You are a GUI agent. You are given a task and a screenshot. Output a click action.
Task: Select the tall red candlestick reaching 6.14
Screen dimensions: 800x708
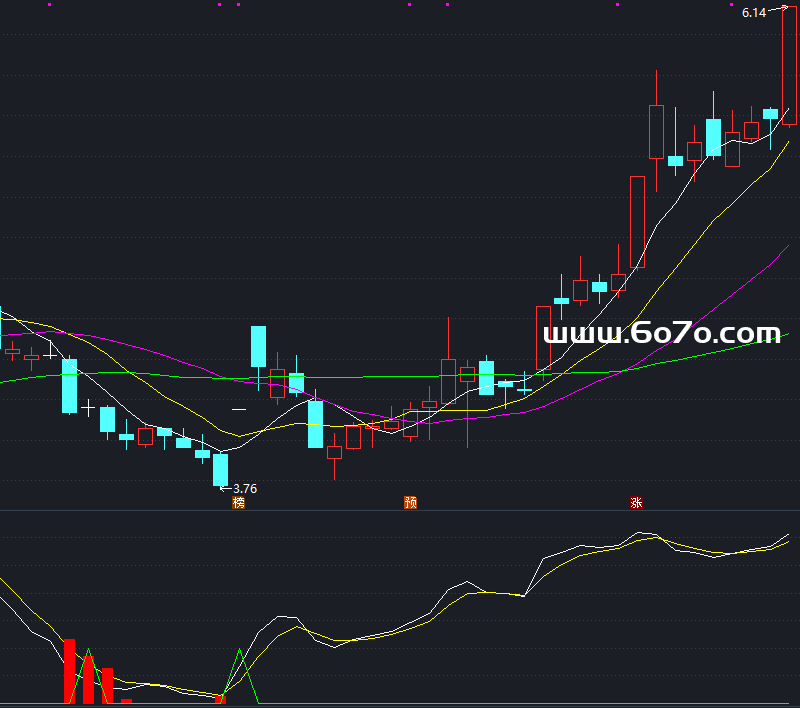pos(789,66)
